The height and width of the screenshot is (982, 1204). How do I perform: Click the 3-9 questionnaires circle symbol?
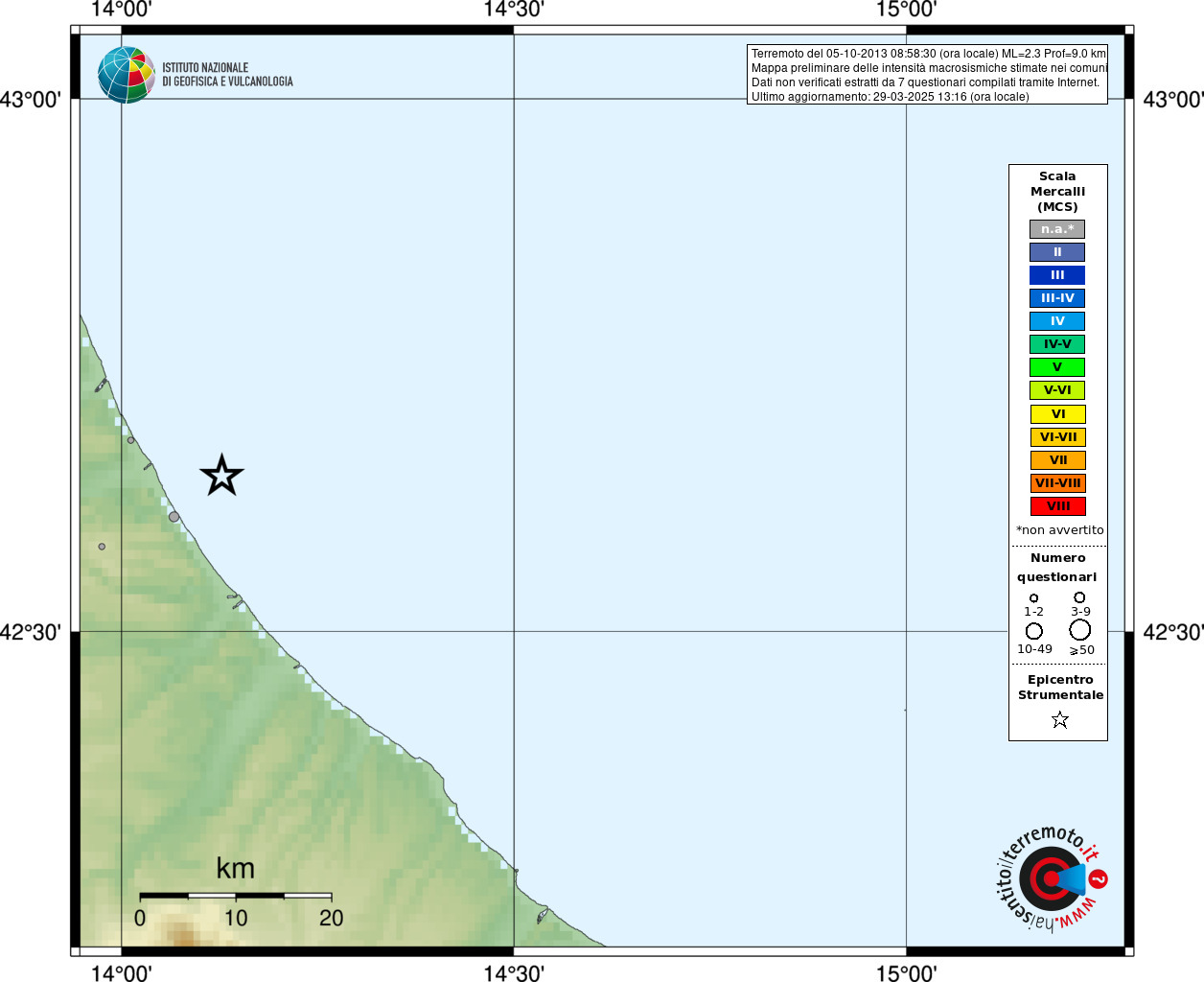pos(1079,597)
